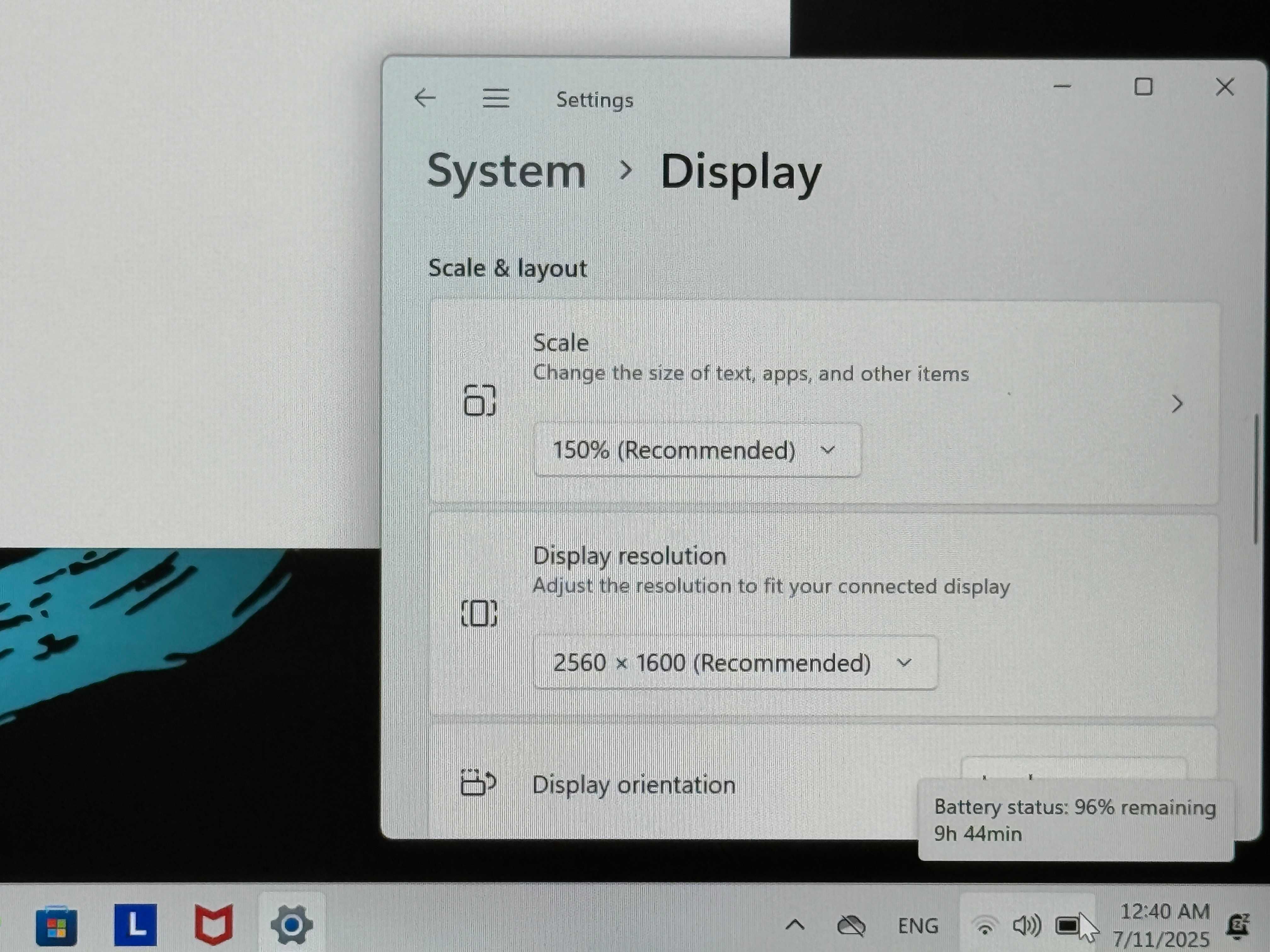Open McAfee from the taskbar
The image size is (1270, 952).
[214, 925]
